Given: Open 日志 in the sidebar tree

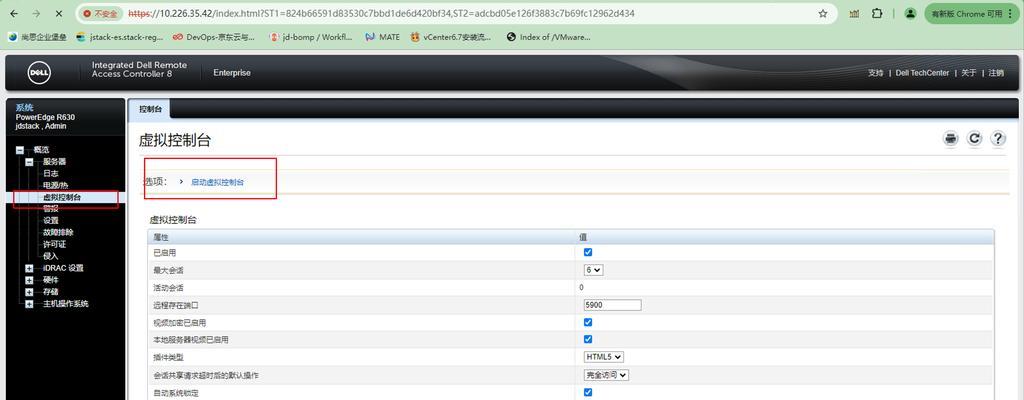Looking at the screenshot, I should point(51,174).
